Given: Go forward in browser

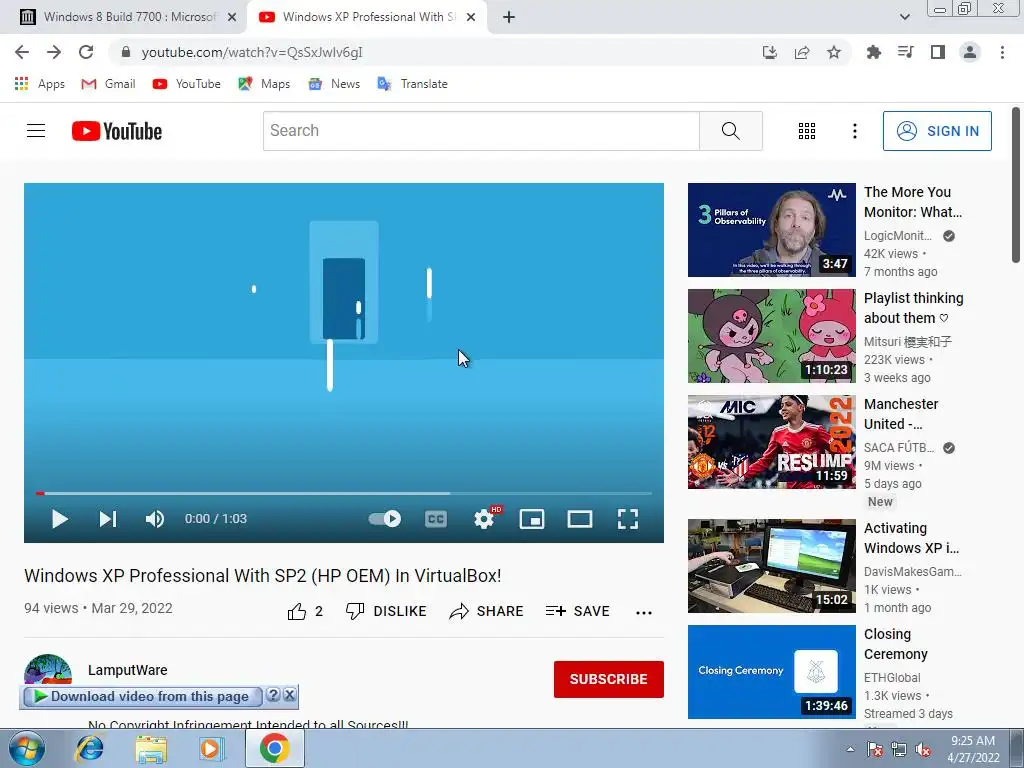Looking at the screenshot, I should coord(54,52).
